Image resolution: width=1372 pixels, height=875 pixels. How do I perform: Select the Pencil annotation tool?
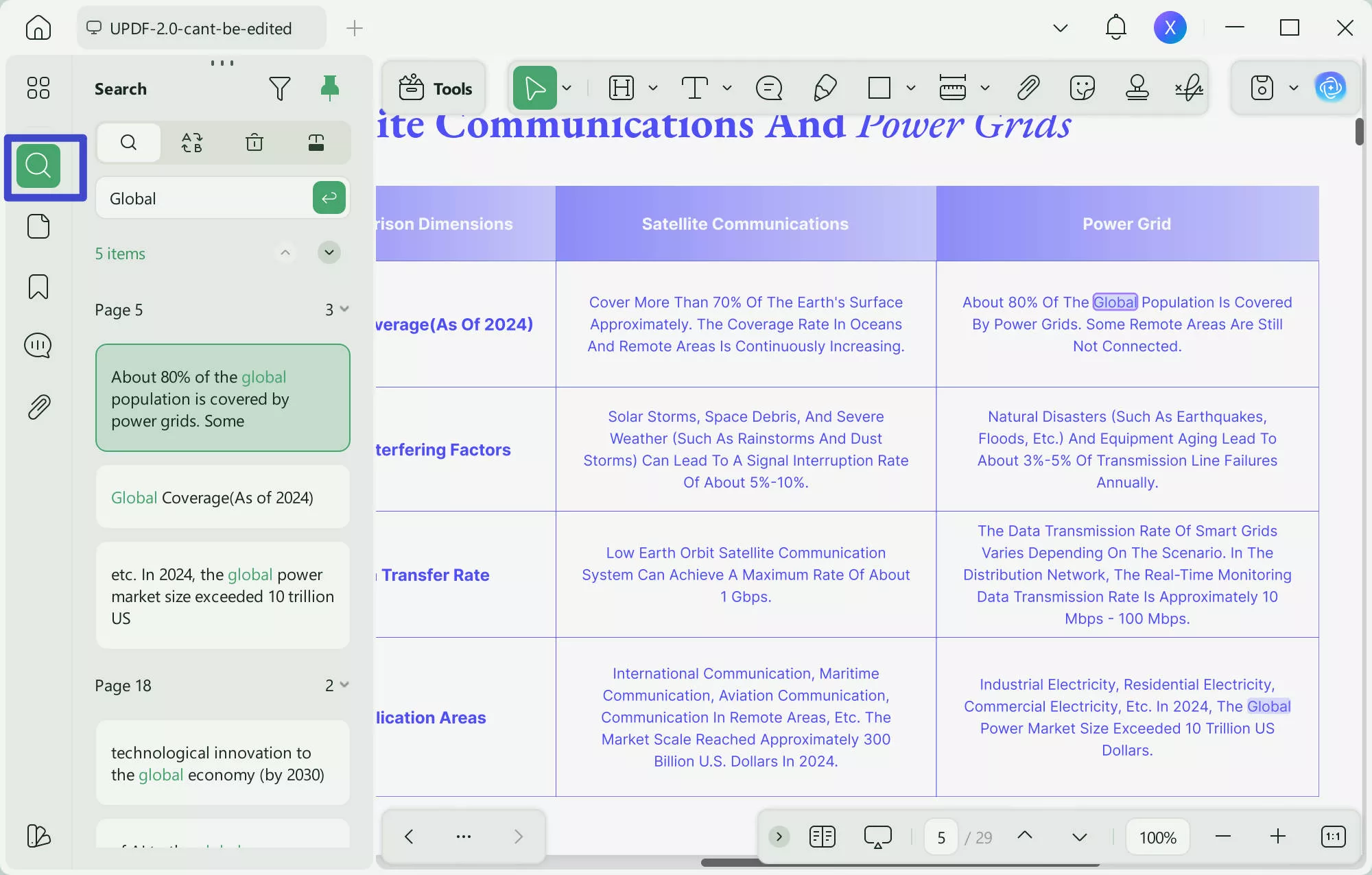coord(825,88)
